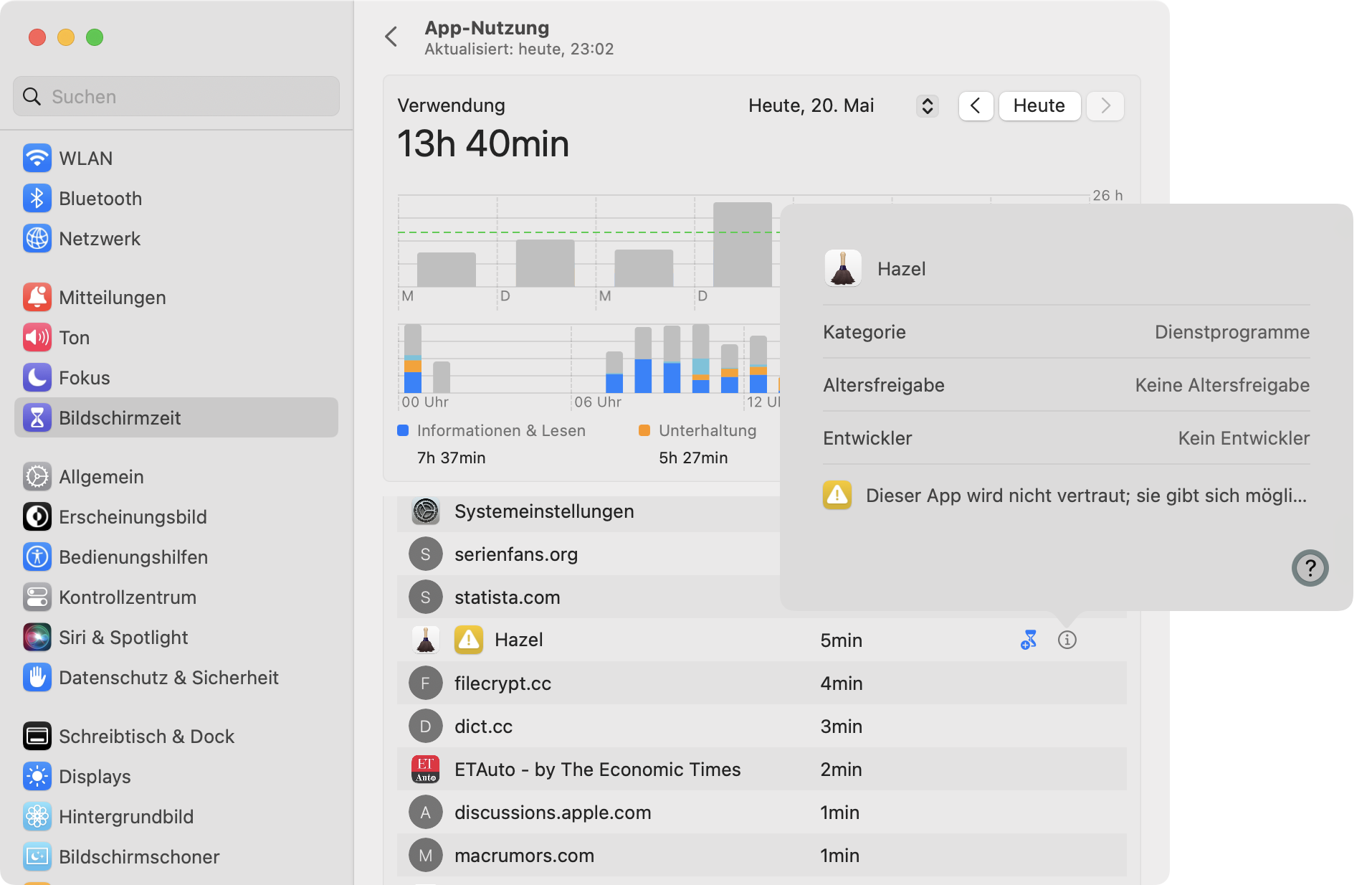
Task: Open the date selection stepper popup
Action: [x=927, y=106]
